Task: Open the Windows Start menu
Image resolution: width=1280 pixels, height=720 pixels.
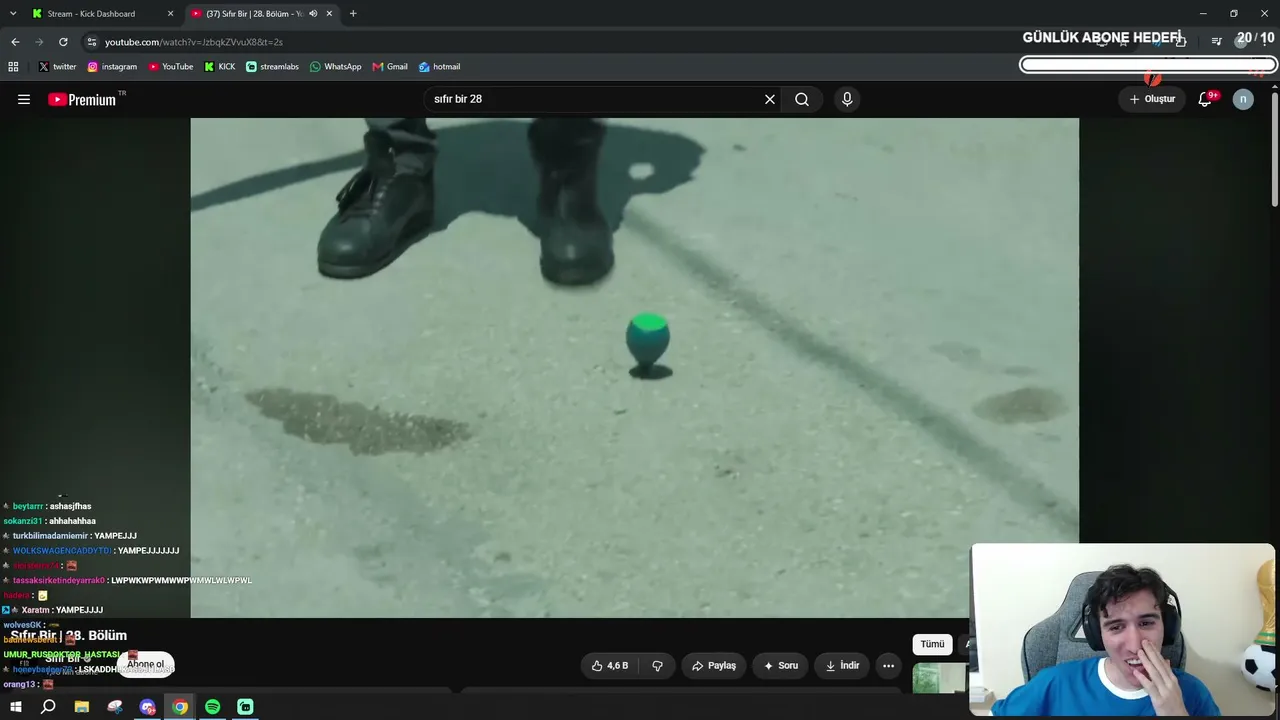Action: (x=15, y=707)
